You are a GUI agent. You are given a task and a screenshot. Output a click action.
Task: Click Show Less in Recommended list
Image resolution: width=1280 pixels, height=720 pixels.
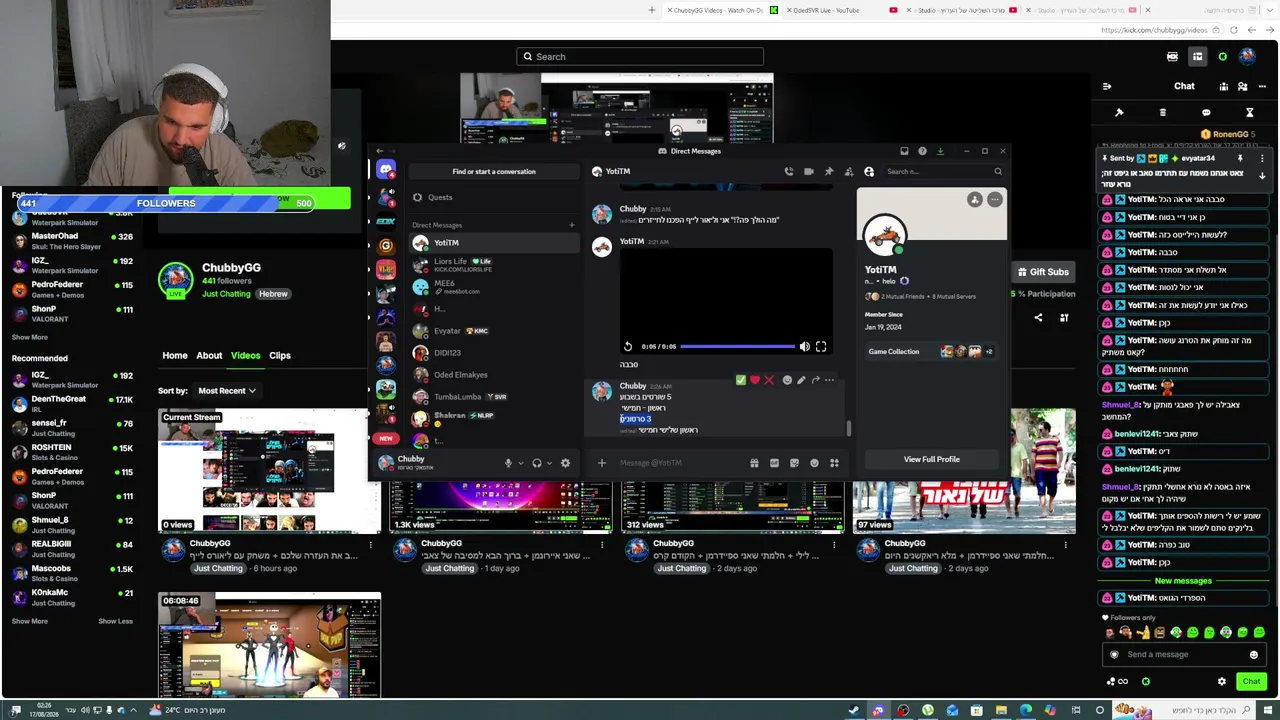tap(115, 622)
